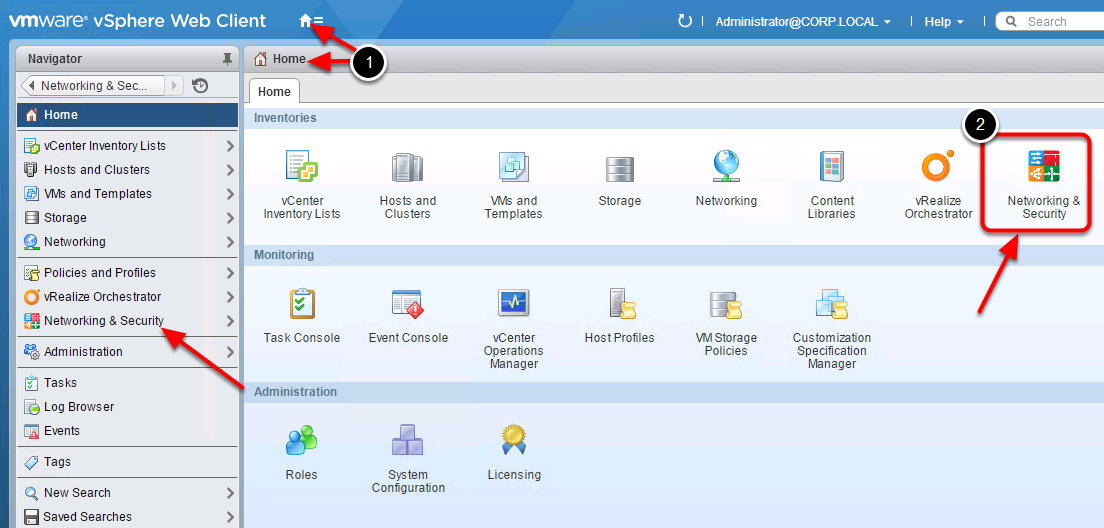Expand VMs and Templates chevron
Viewport: 1104px width, 528px height.
230,194
